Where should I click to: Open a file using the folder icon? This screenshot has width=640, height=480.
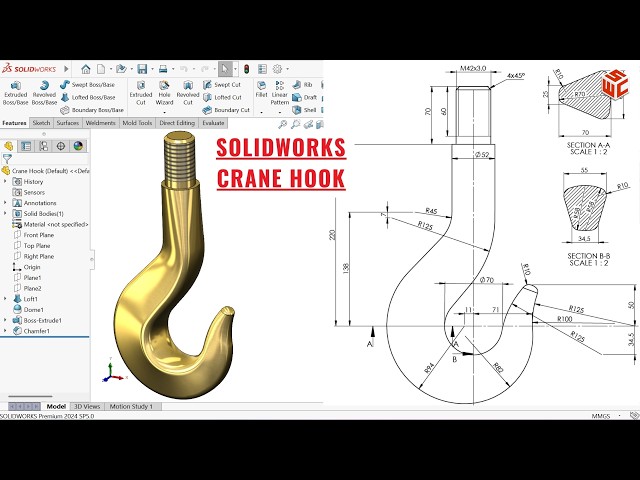(121, 69)
